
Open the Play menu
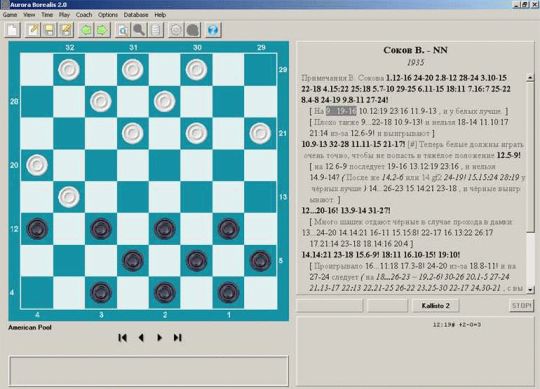64,15
